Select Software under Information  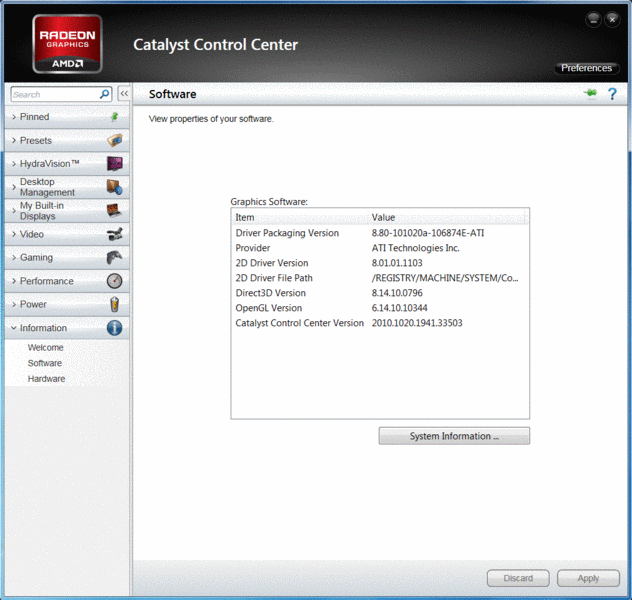[x=45, y=363]
